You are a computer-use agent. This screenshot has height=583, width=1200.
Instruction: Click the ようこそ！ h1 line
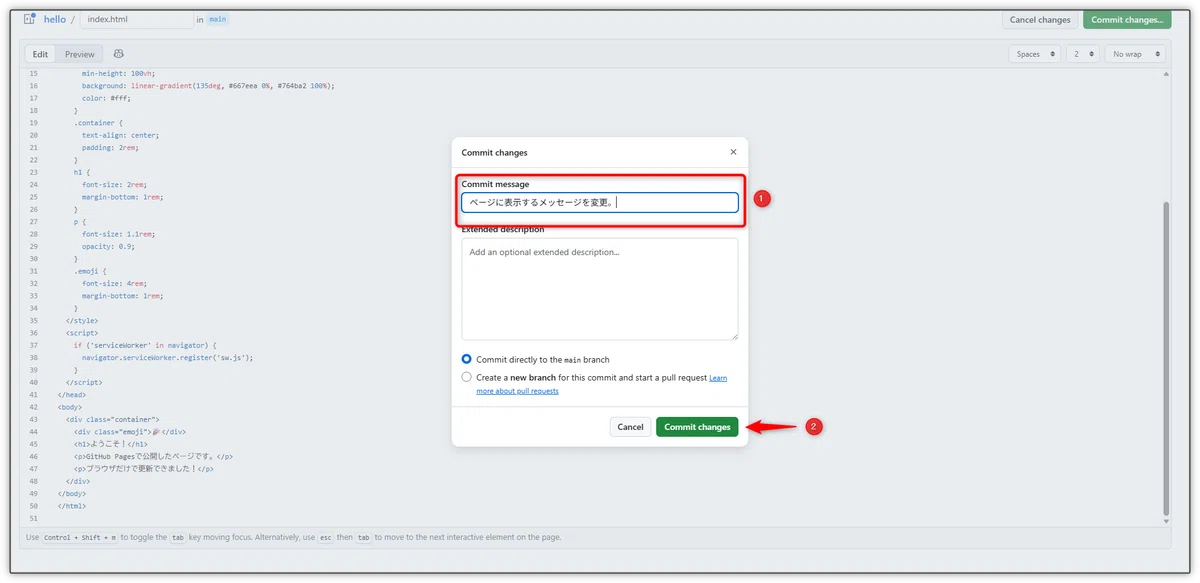(111, 443)
